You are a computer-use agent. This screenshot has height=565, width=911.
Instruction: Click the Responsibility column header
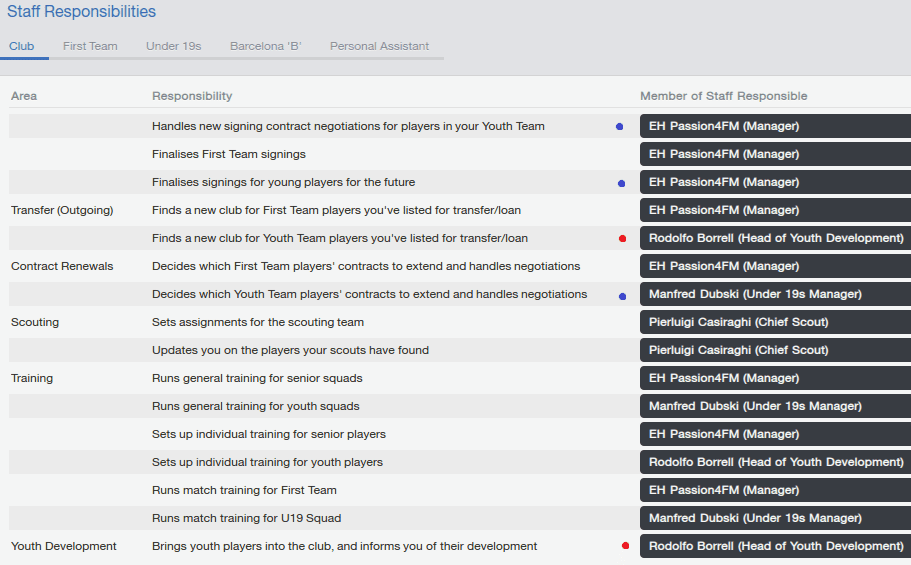pyautogui.click(x=192, y=96)
